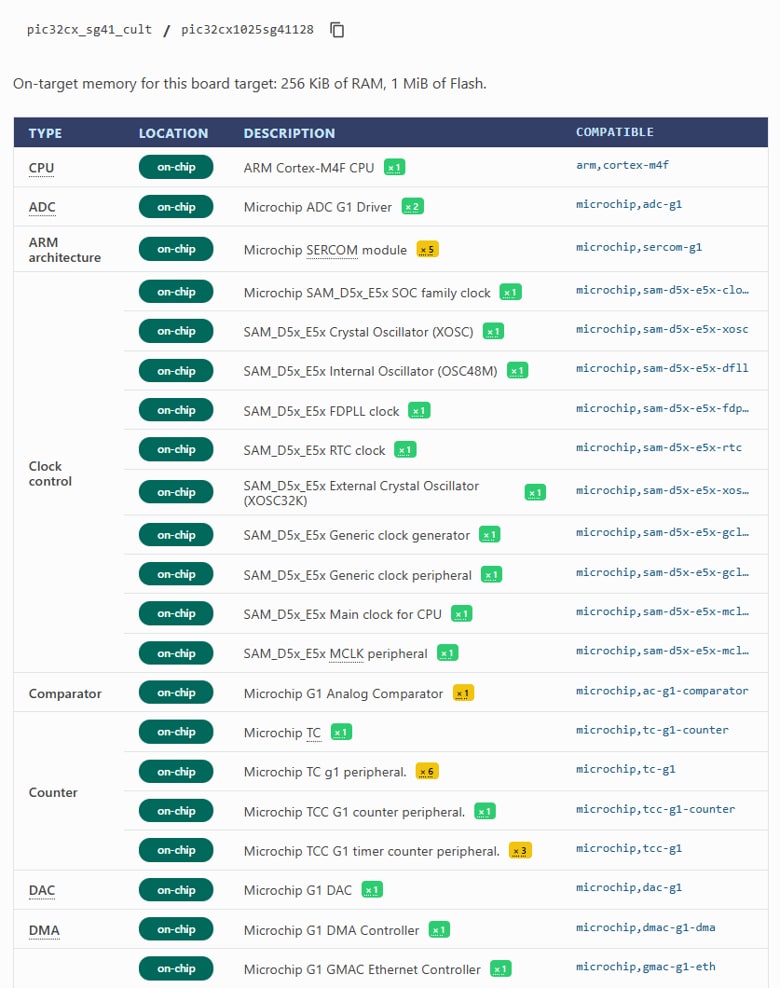780x988 pixels.
Task: Click the x3 badge beside TCC G1 timer counter
Action: [520, 851]
